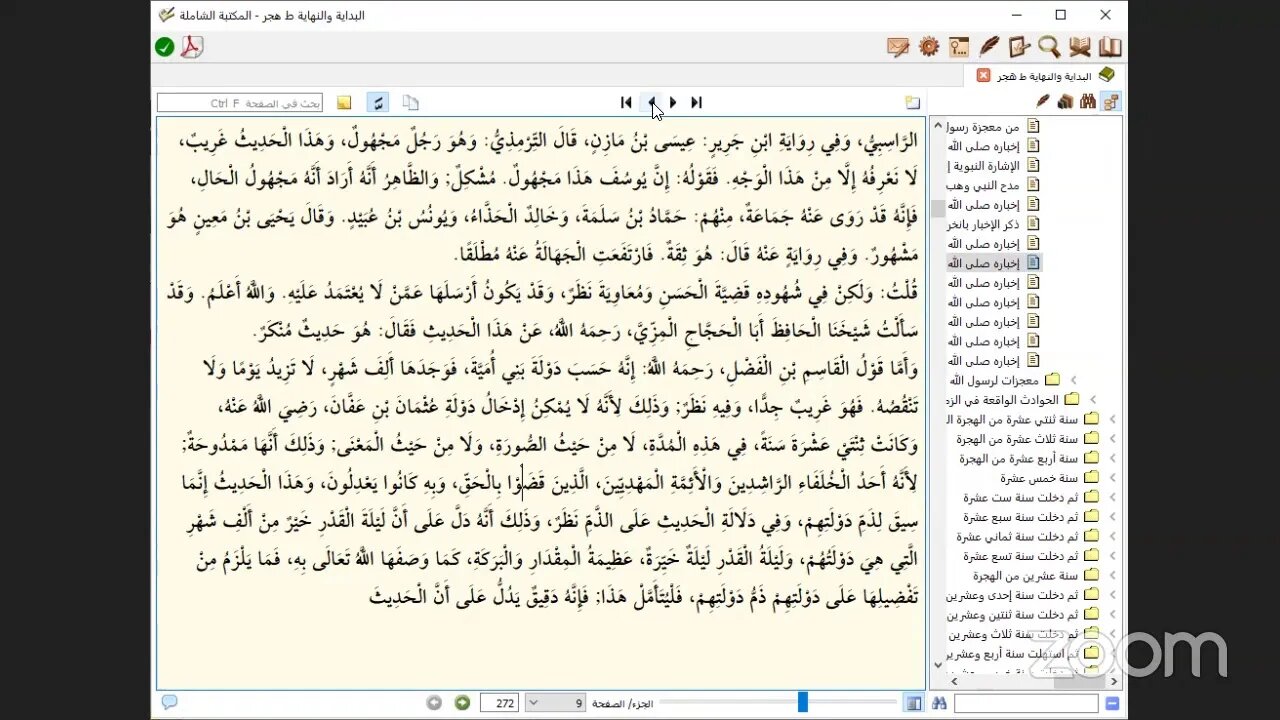Click the green forward navigation arrow
Screen dimensions: 1280x720
(x=462, y=703)
